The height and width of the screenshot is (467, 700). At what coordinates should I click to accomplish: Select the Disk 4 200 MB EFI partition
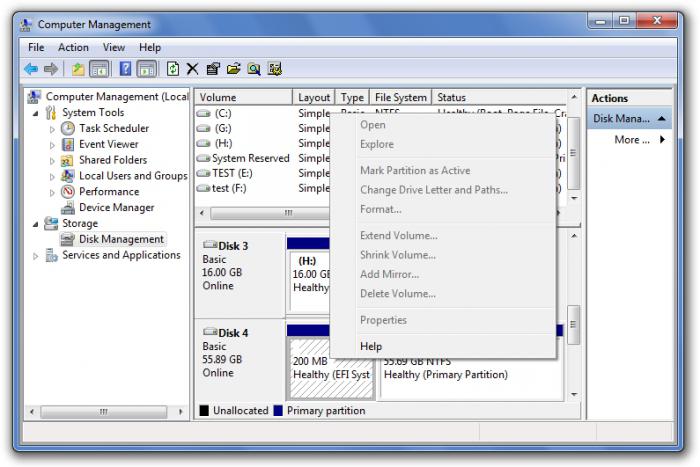331,368
